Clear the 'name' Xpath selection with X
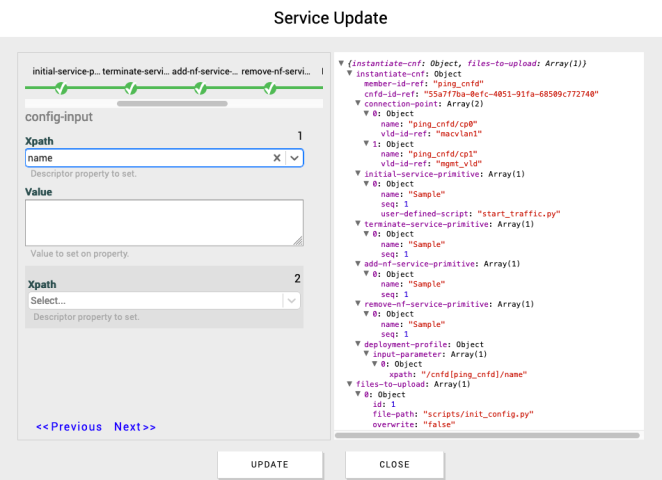 pyautogui.click(x=277, y=158)
